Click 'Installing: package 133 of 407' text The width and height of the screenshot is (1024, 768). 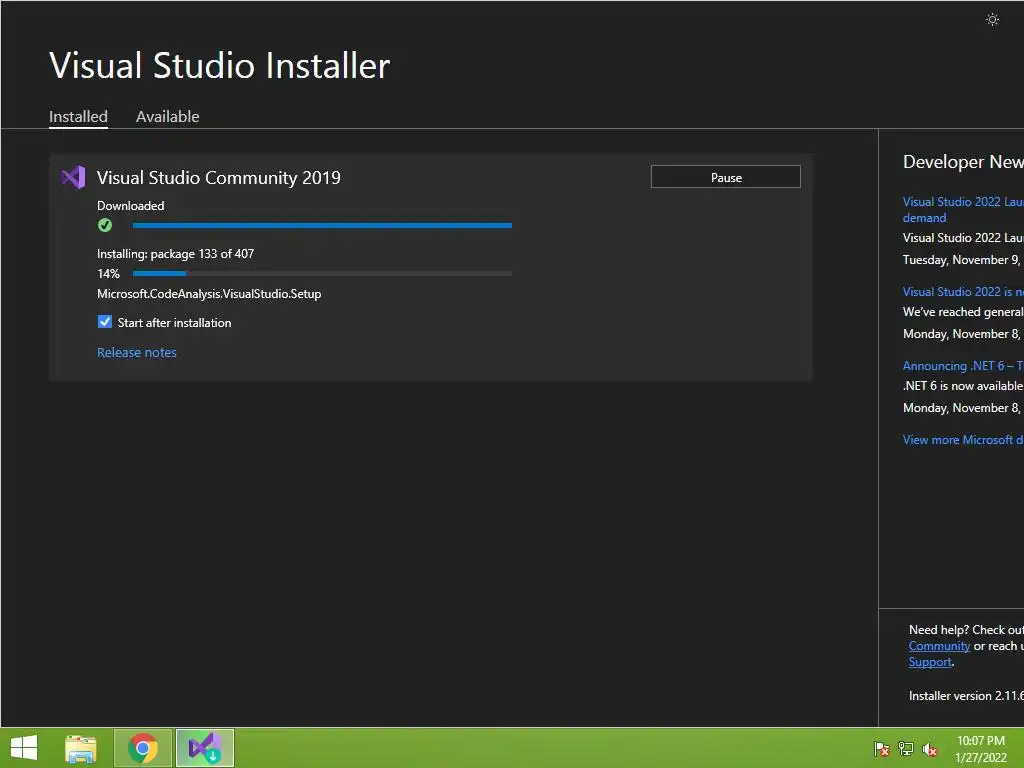176,254
